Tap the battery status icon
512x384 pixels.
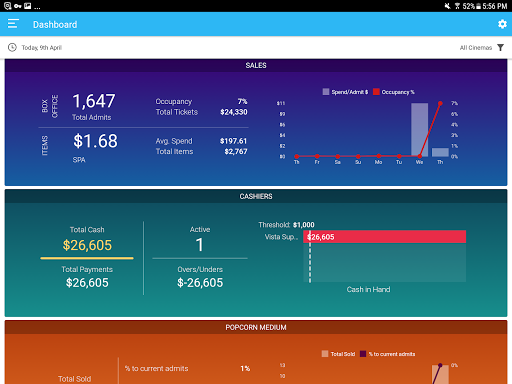point(478,6)
